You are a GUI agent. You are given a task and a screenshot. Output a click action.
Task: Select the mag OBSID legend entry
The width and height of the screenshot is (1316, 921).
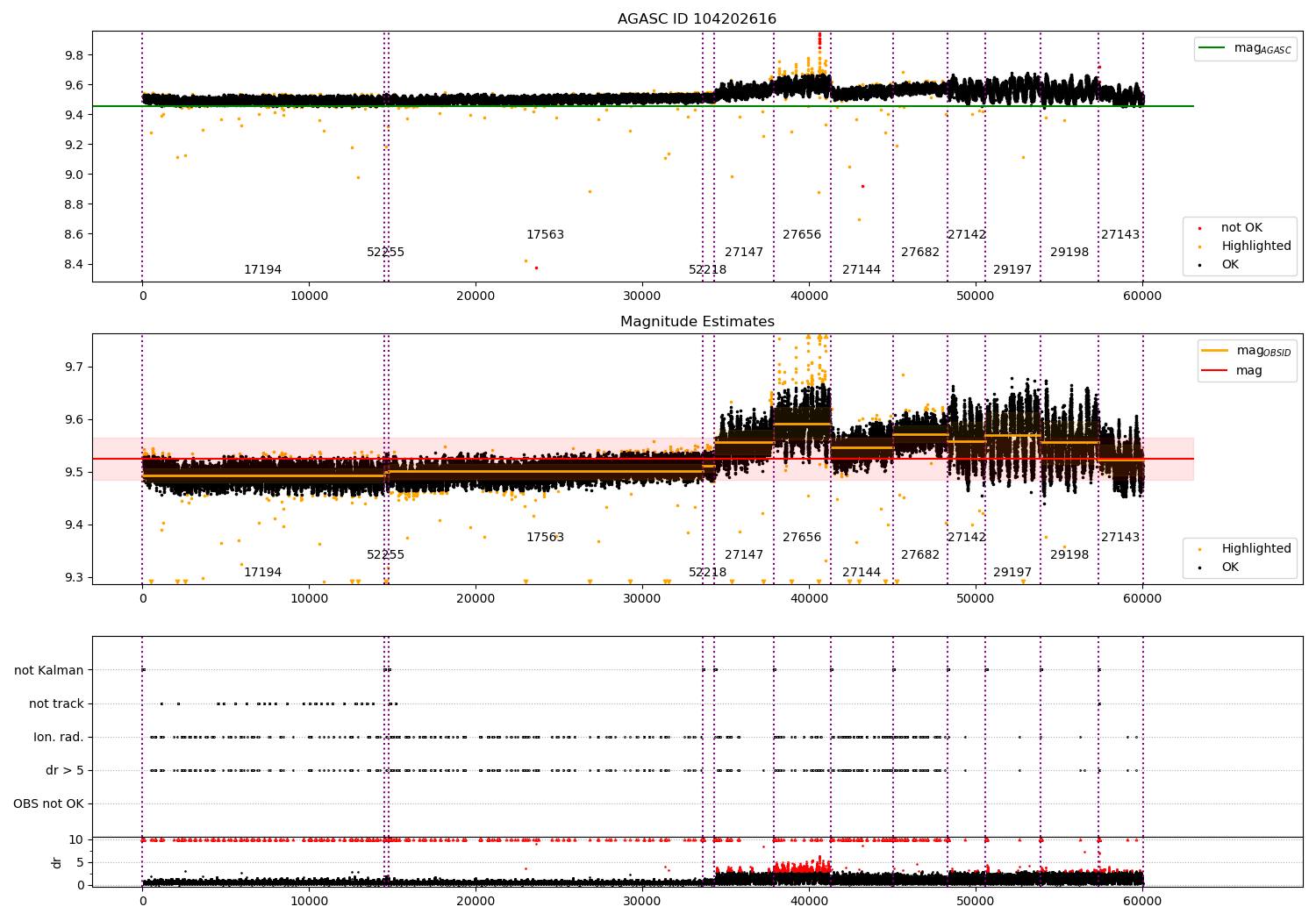click(1246, 351)
